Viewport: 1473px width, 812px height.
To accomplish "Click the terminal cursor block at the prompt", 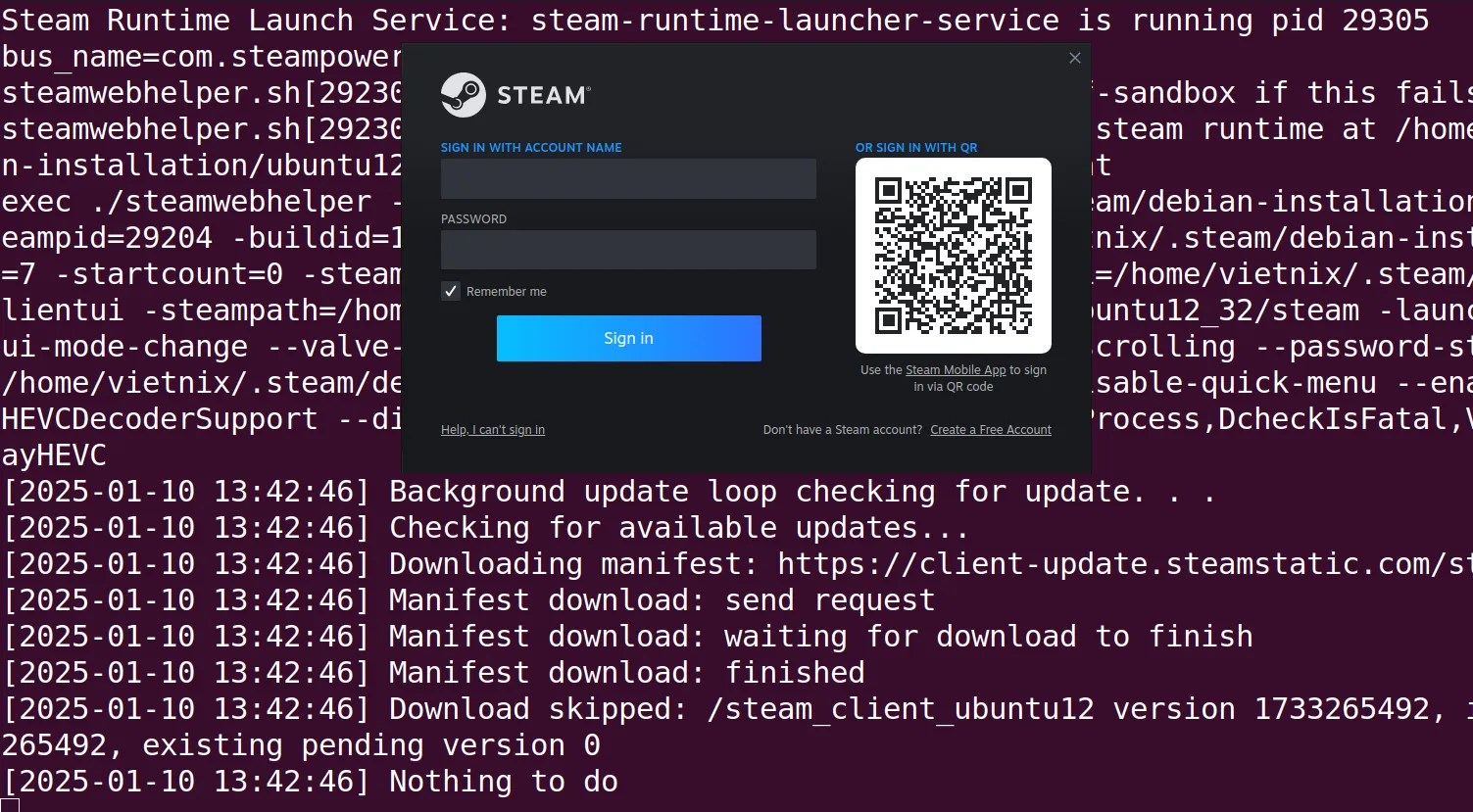I will (10, 805).
